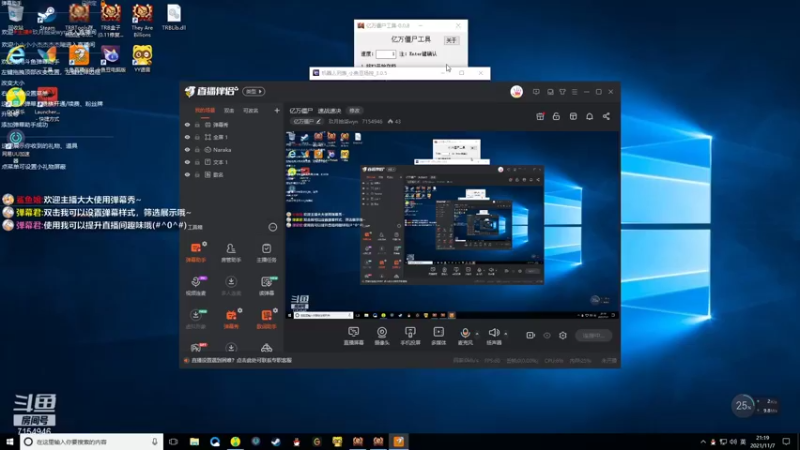Select the 文本 1 layer row
800x450 pixels.
point(232,162)
